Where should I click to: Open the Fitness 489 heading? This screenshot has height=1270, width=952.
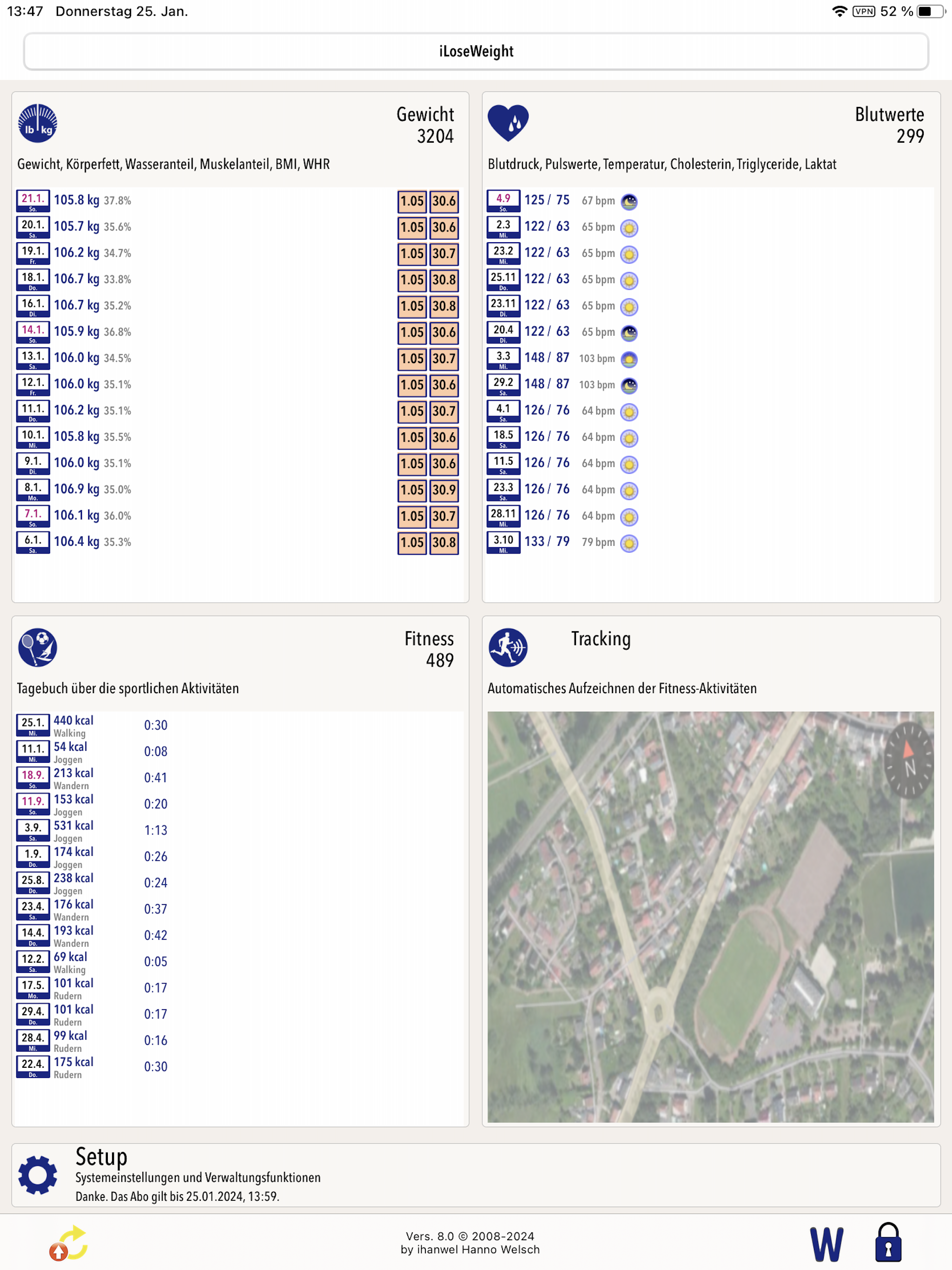429,649
